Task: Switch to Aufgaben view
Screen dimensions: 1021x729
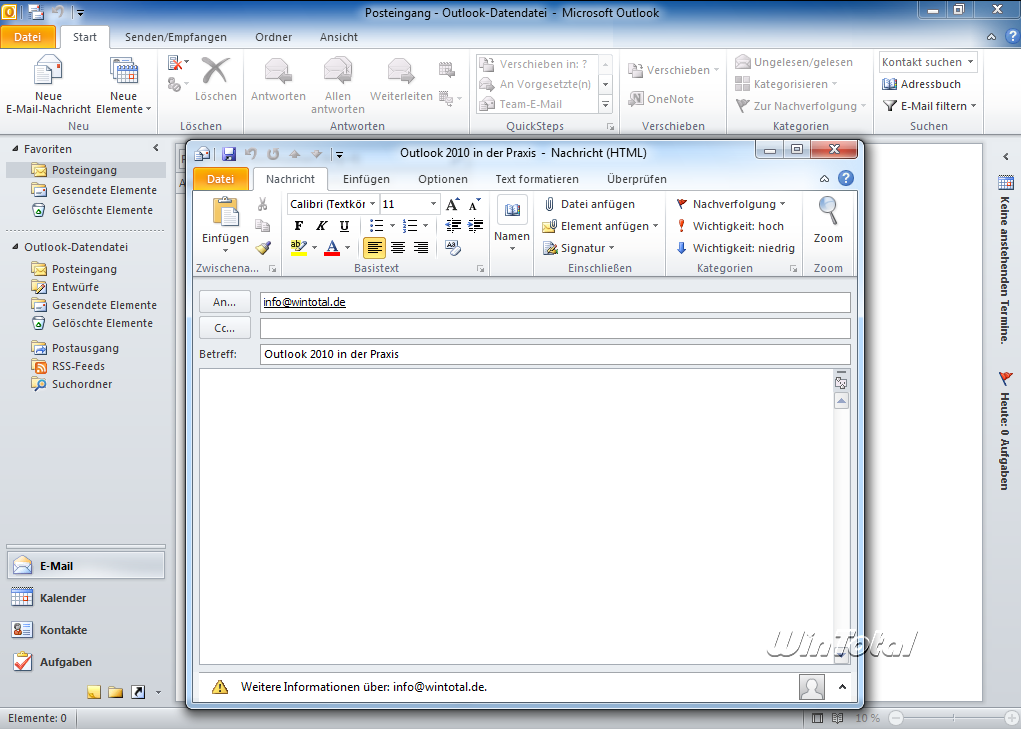Action: (x=85, y=661)
